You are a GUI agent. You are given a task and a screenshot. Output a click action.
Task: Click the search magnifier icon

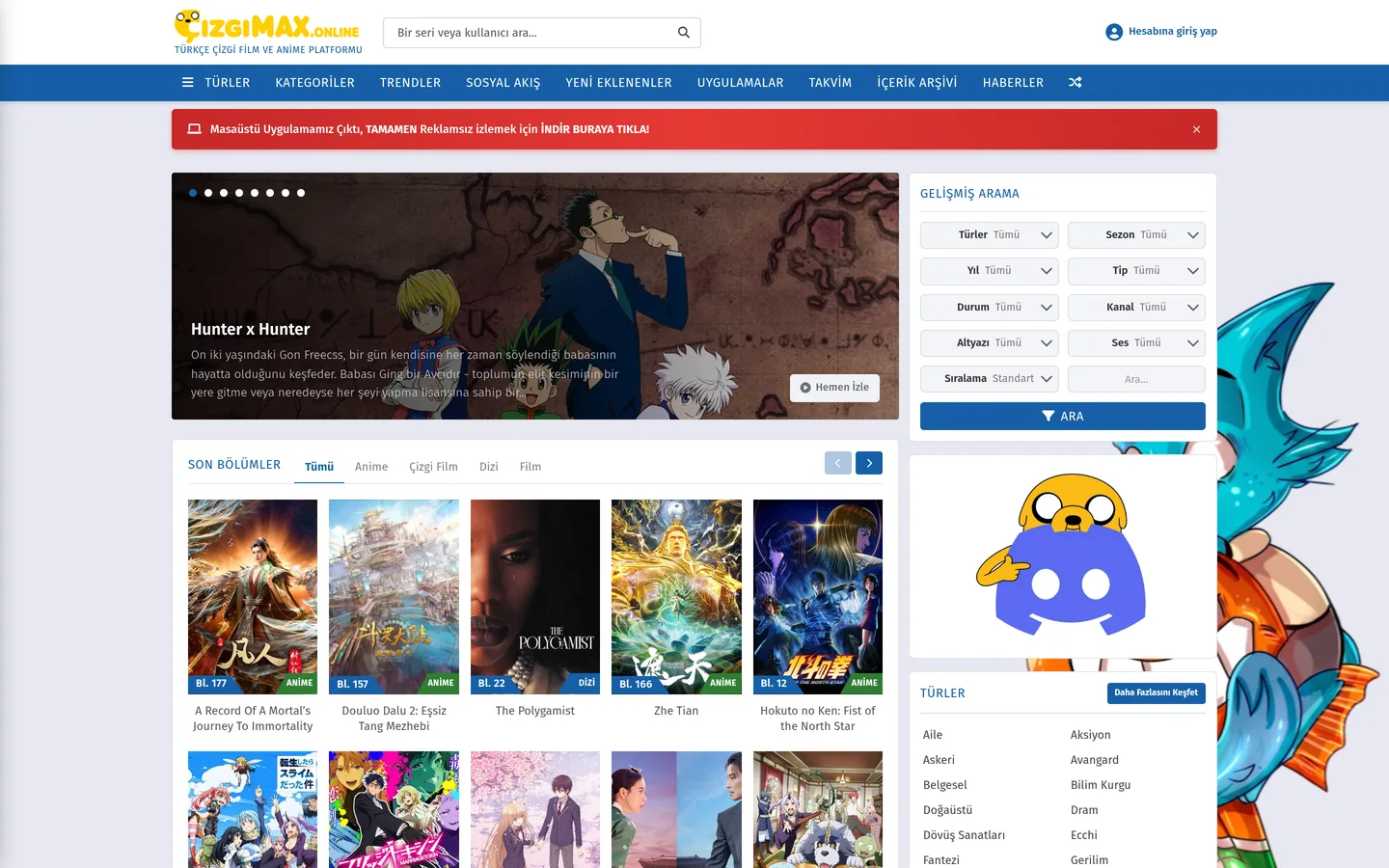pyautogui.click(x=684, y=33)
